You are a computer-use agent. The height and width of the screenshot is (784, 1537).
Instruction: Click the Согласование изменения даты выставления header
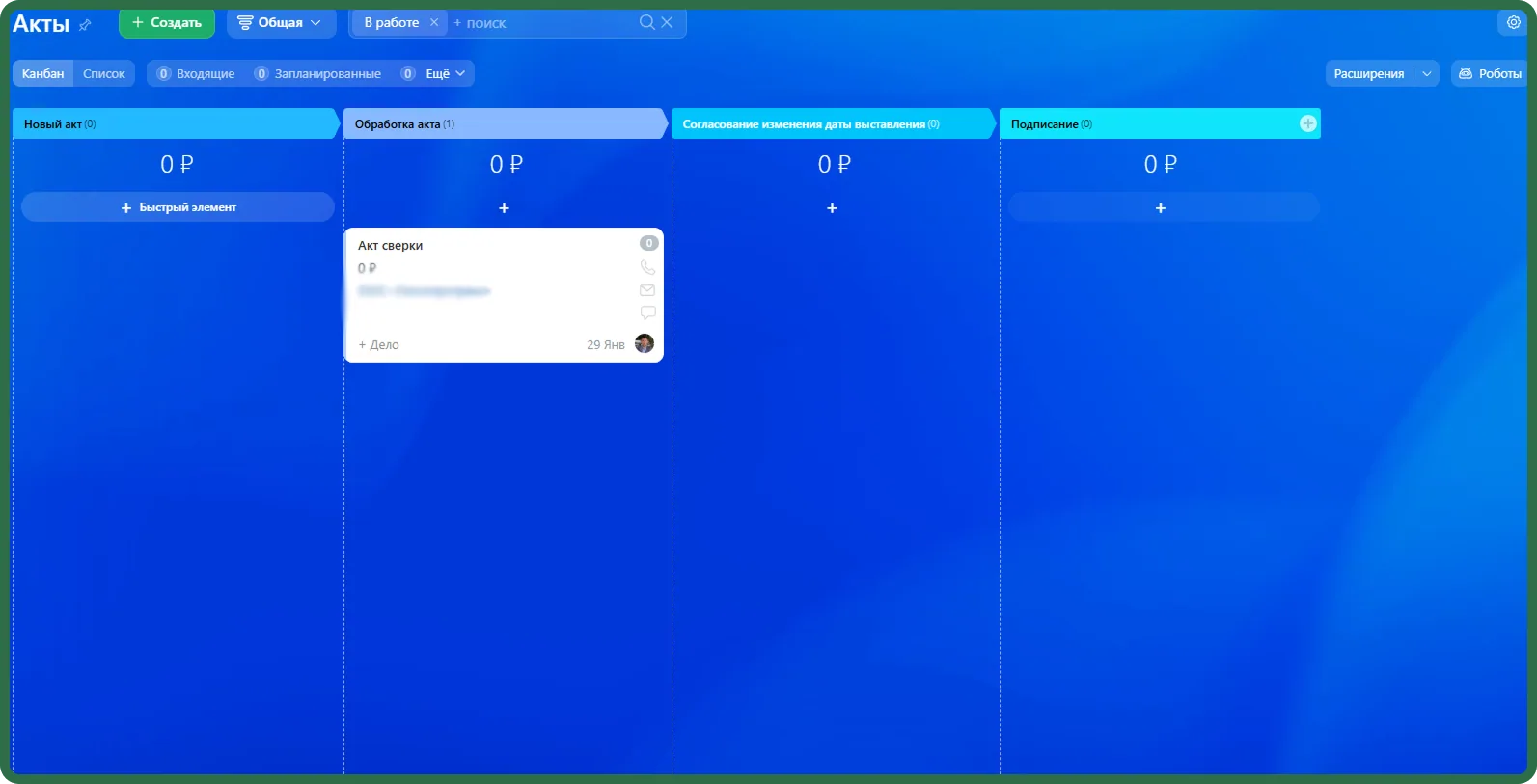832,123
